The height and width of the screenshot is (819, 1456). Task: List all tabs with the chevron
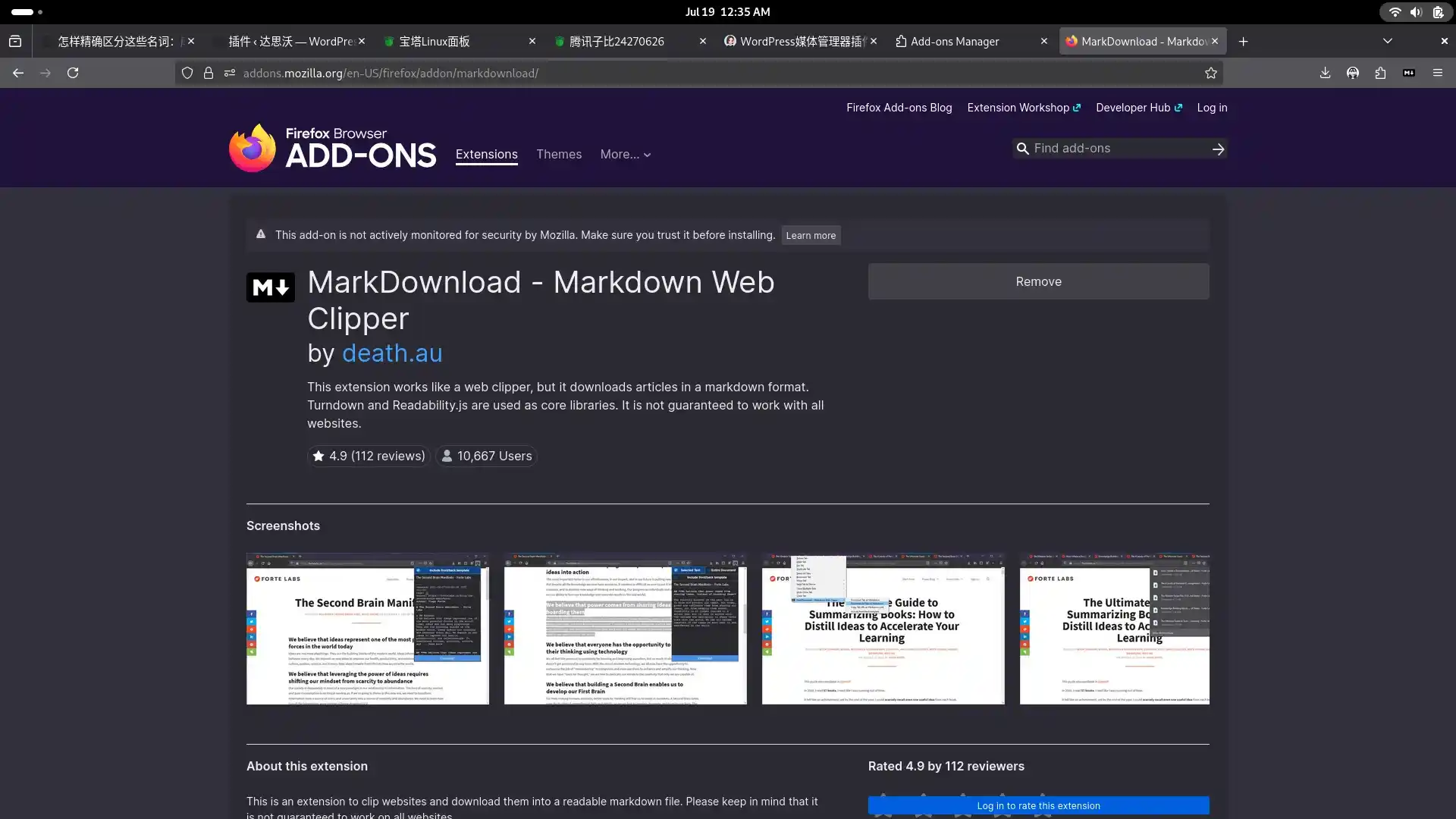click(x=1388, y=41)
